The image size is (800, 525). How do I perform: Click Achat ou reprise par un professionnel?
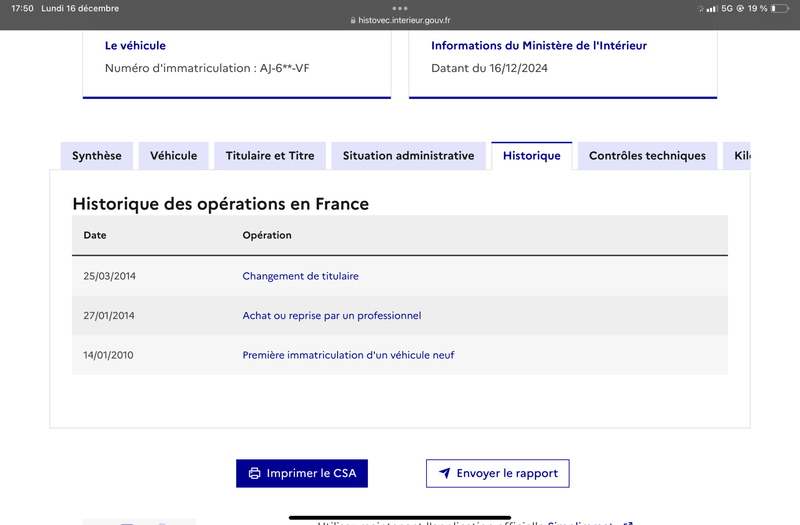332,316
